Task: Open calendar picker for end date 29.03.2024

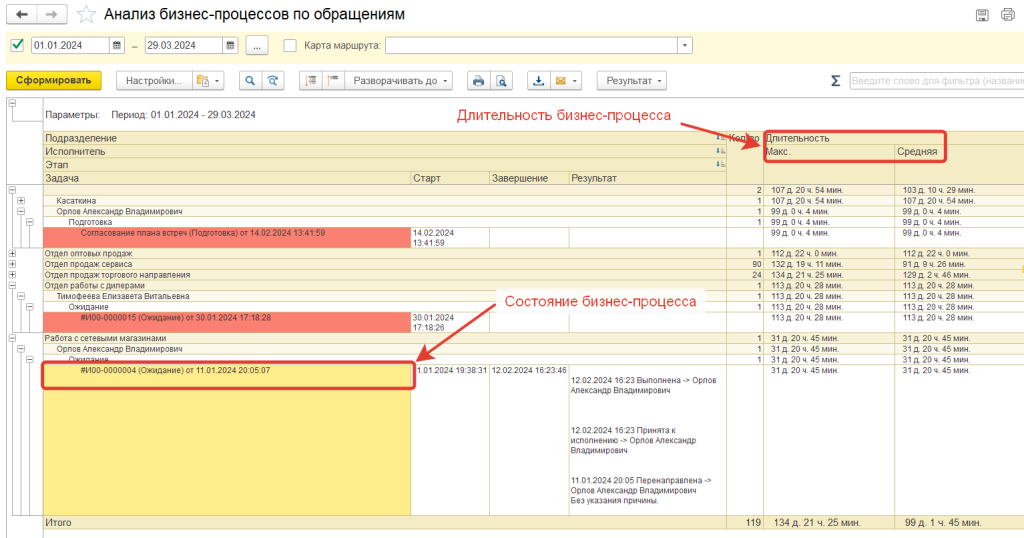Action: 230,45
